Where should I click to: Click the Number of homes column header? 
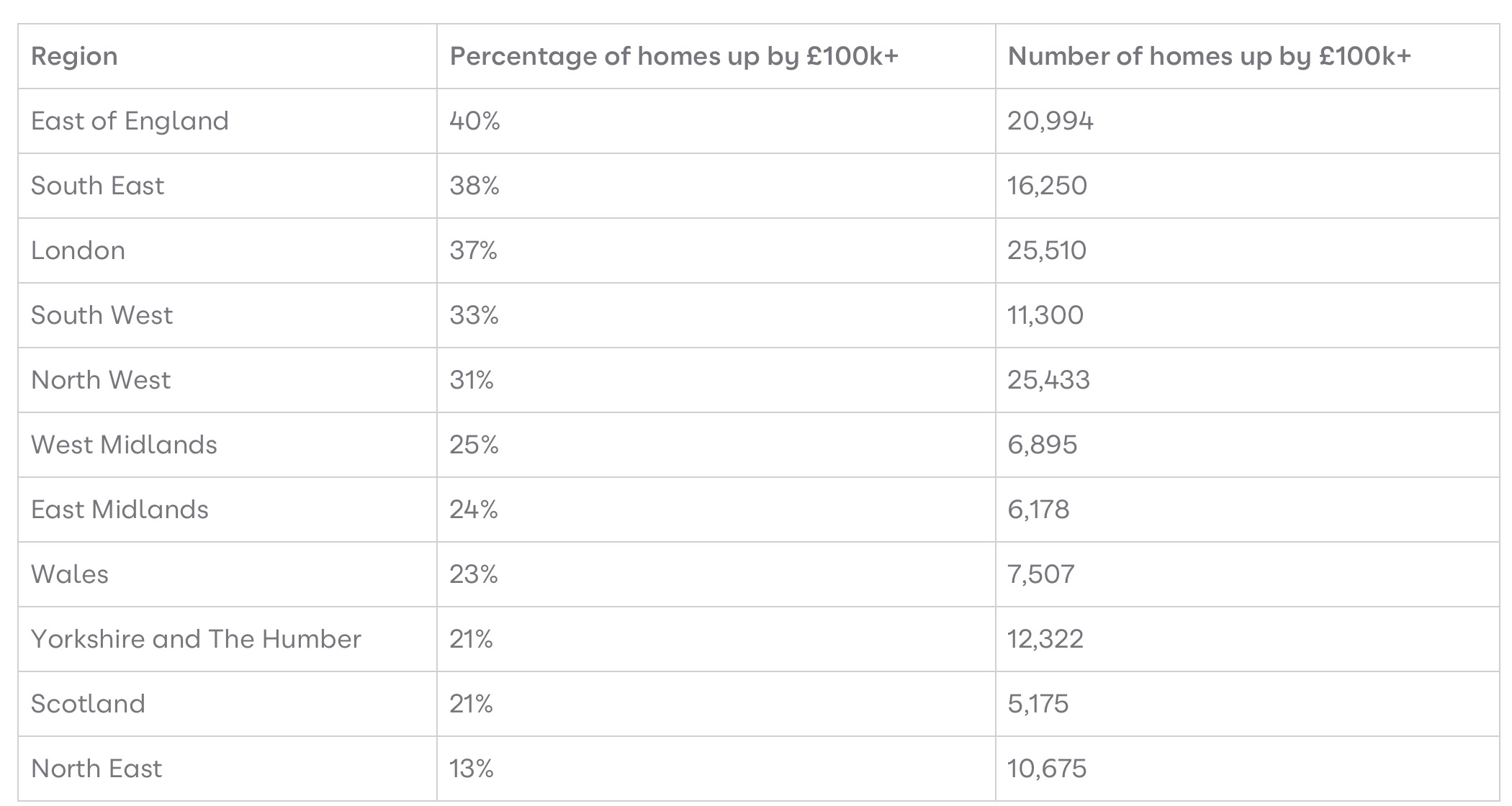point(1209,56)
